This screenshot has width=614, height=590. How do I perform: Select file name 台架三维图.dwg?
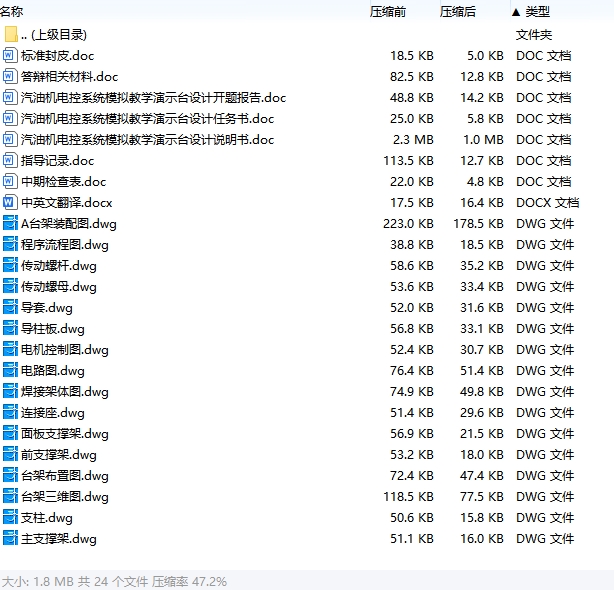coord(65,497)
